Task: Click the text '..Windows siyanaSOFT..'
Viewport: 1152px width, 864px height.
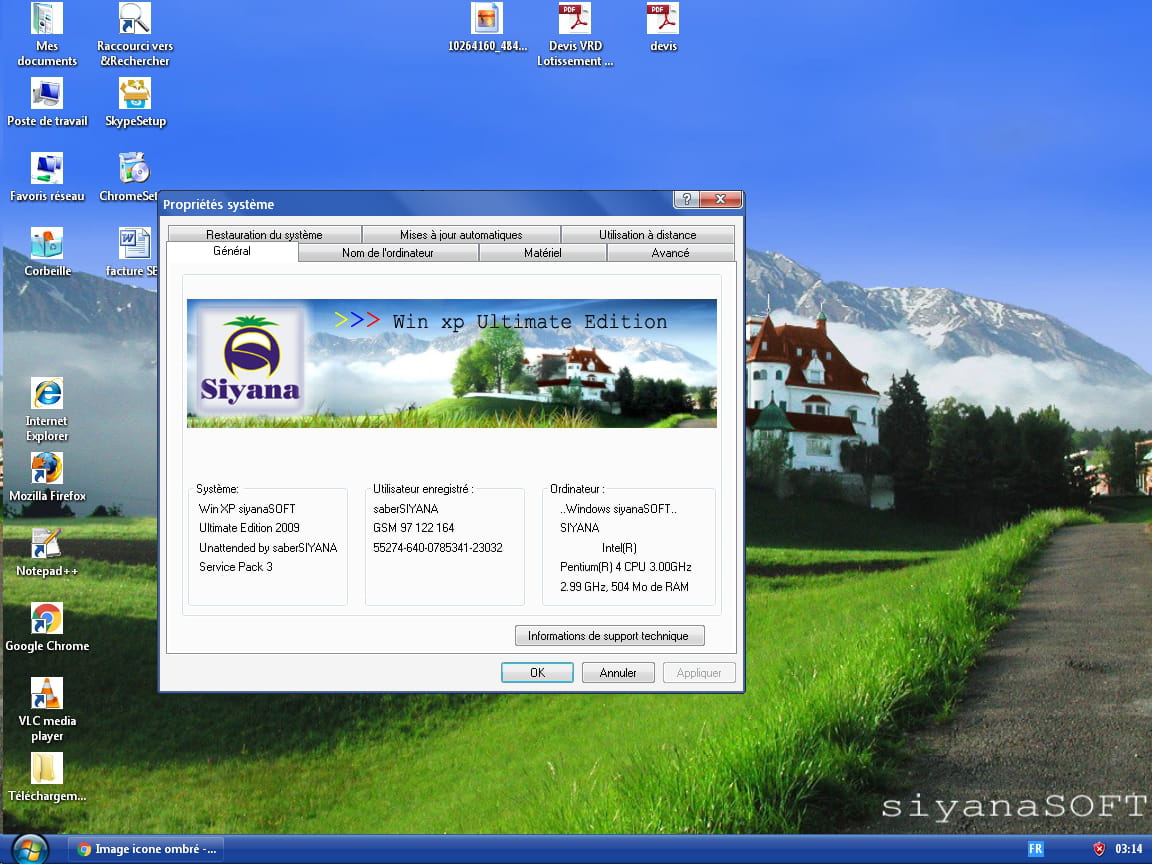Action: pos(618,508)
